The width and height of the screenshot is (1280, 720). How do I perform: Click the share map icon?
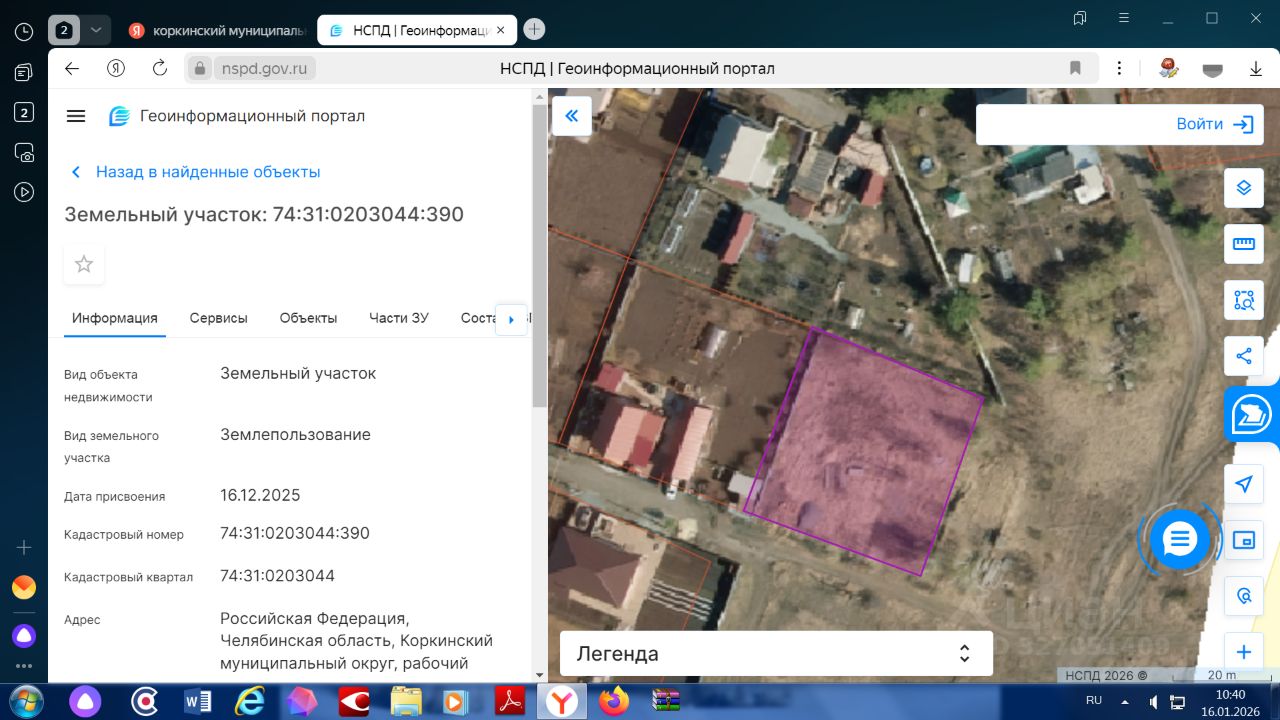(x=1243, y=356)
